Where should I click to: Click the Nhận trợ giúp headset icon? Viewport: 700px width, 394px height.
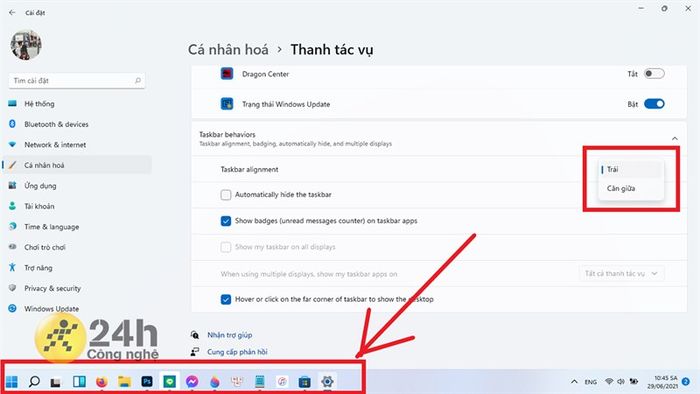195,335
